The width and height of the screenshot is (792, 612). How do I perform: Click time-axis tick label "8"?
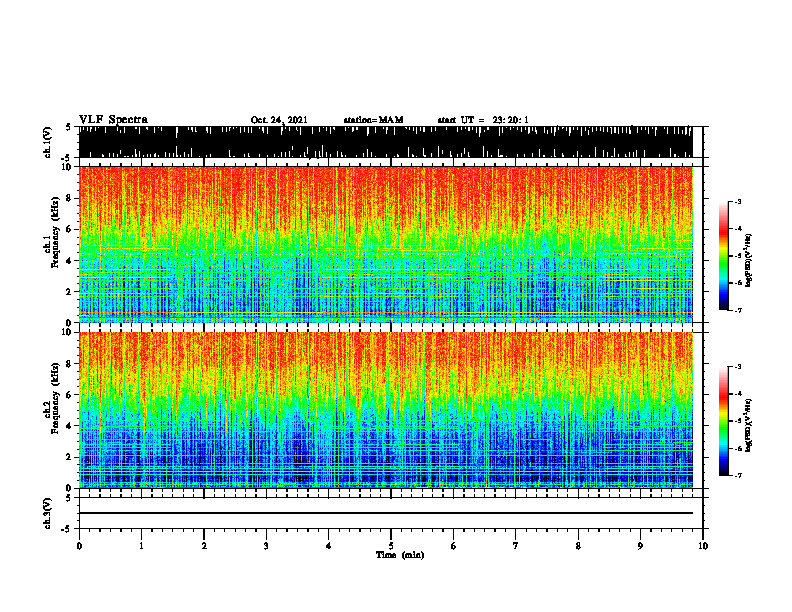(578, 546)
